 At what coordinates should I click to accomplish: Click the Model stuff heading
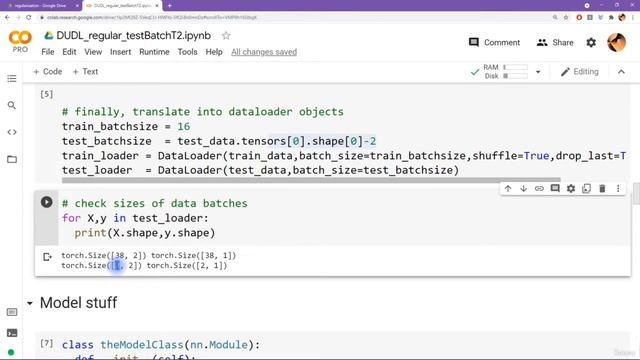tap(78, 303)
